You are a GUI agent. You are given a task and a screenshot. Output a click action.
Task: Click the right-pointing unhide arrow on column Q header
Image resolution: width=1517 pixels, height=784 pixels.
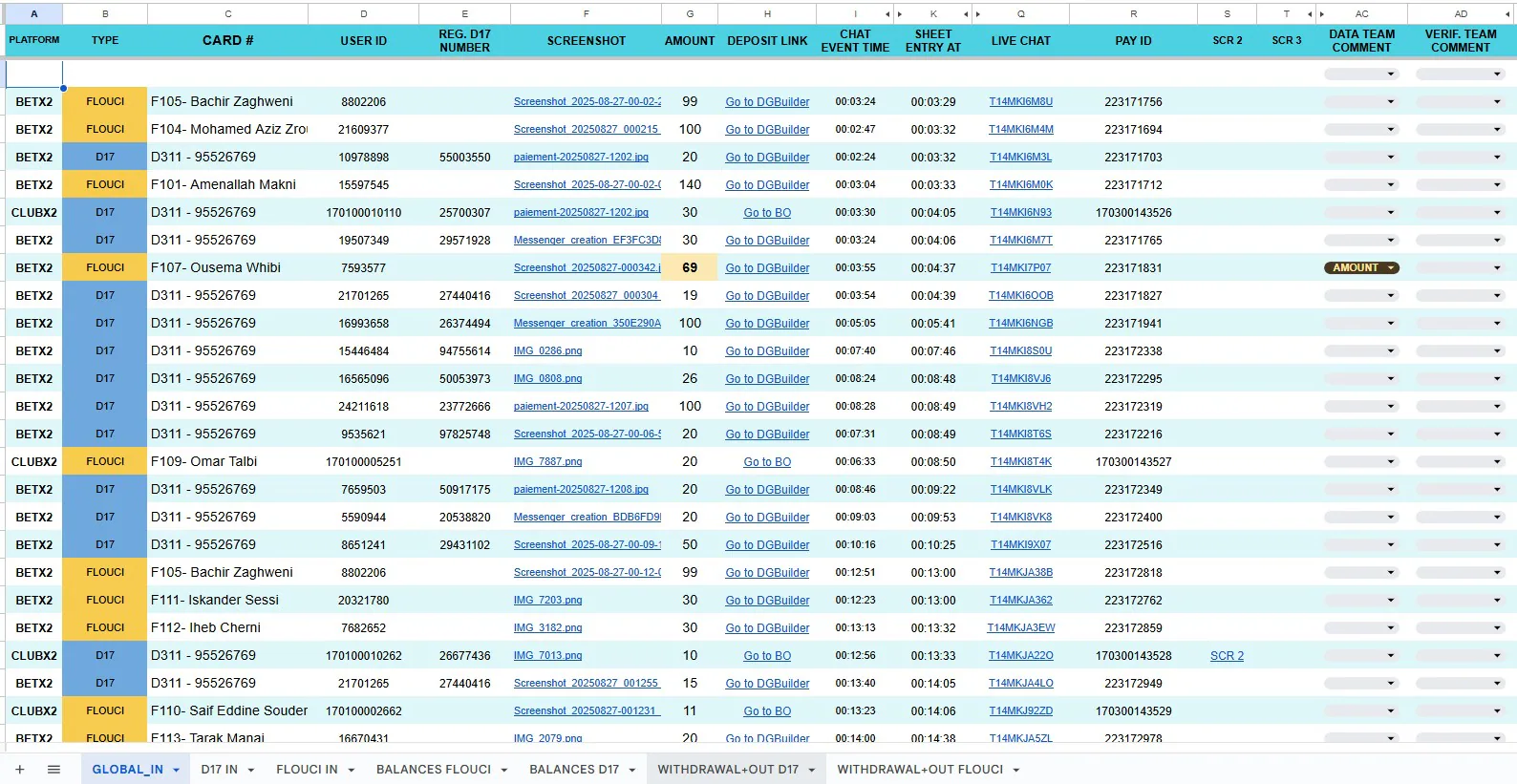pos(977,14)
